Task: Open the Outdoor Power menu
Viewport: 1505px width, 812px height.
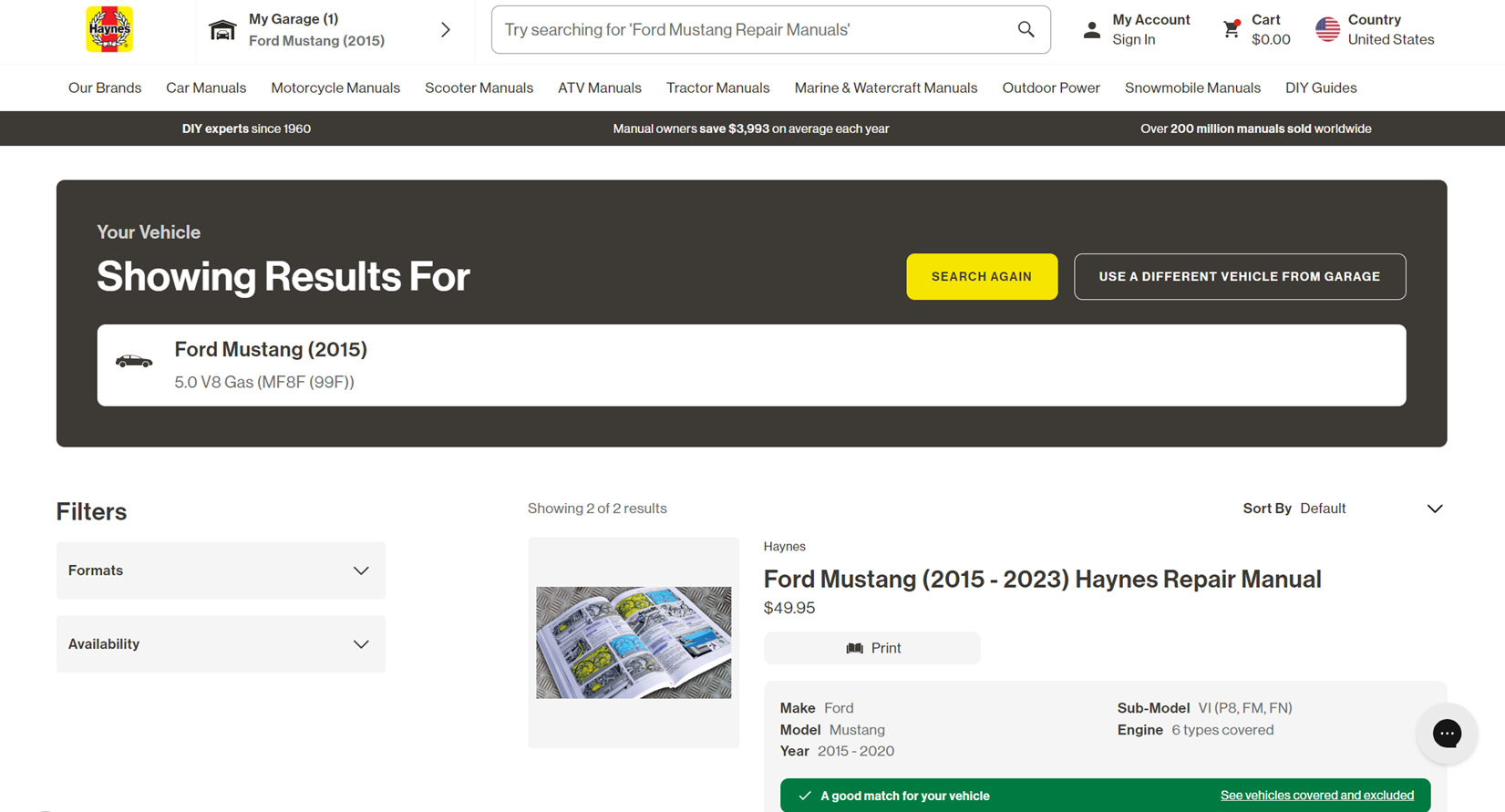Action: tap(1051, 88)
